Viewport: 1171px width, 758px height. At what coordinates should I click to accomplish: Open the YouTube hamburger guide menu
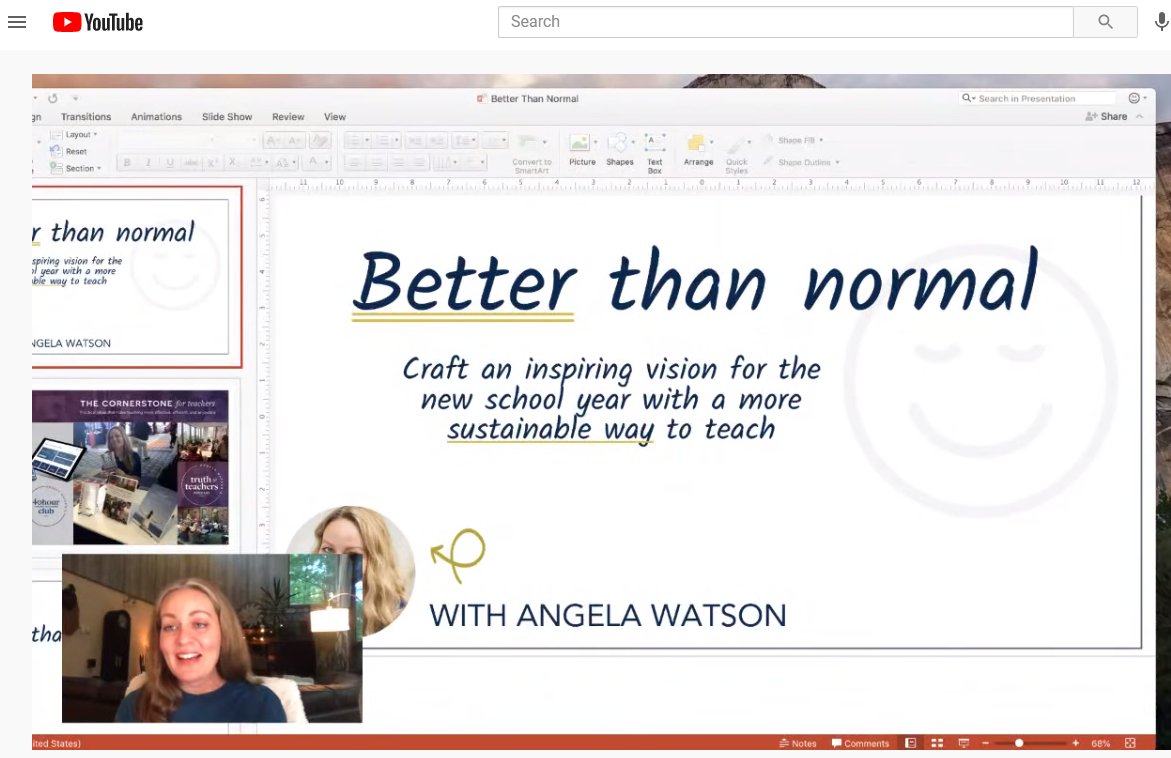tap(17, 22)
